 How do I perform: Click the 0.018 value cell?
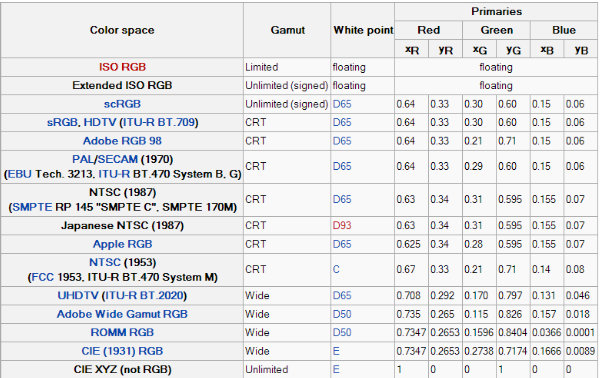point(581,314)
